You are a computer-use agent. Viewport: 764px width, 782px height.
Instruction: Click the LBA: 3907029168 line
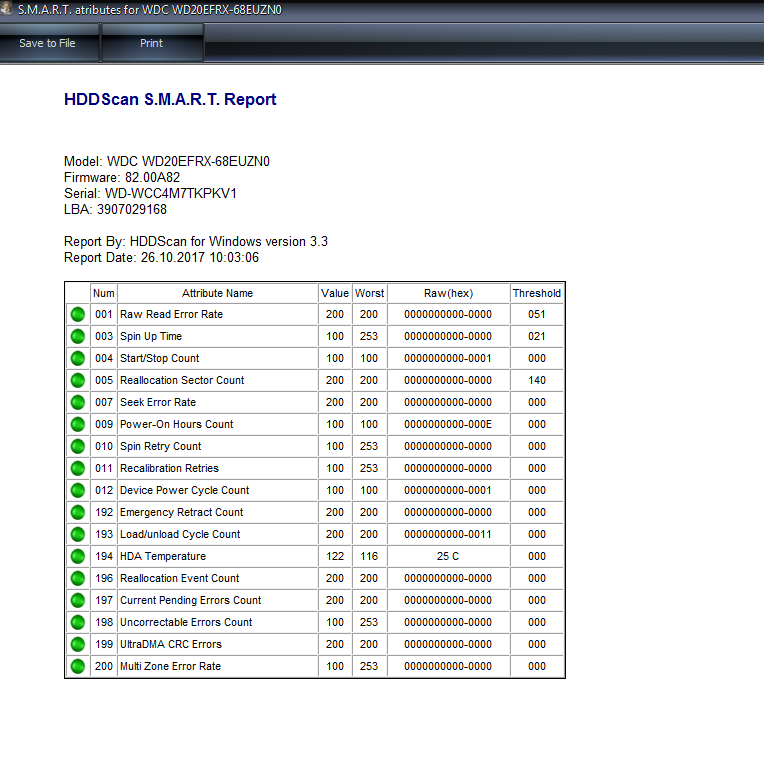click(x=115, y=209)
